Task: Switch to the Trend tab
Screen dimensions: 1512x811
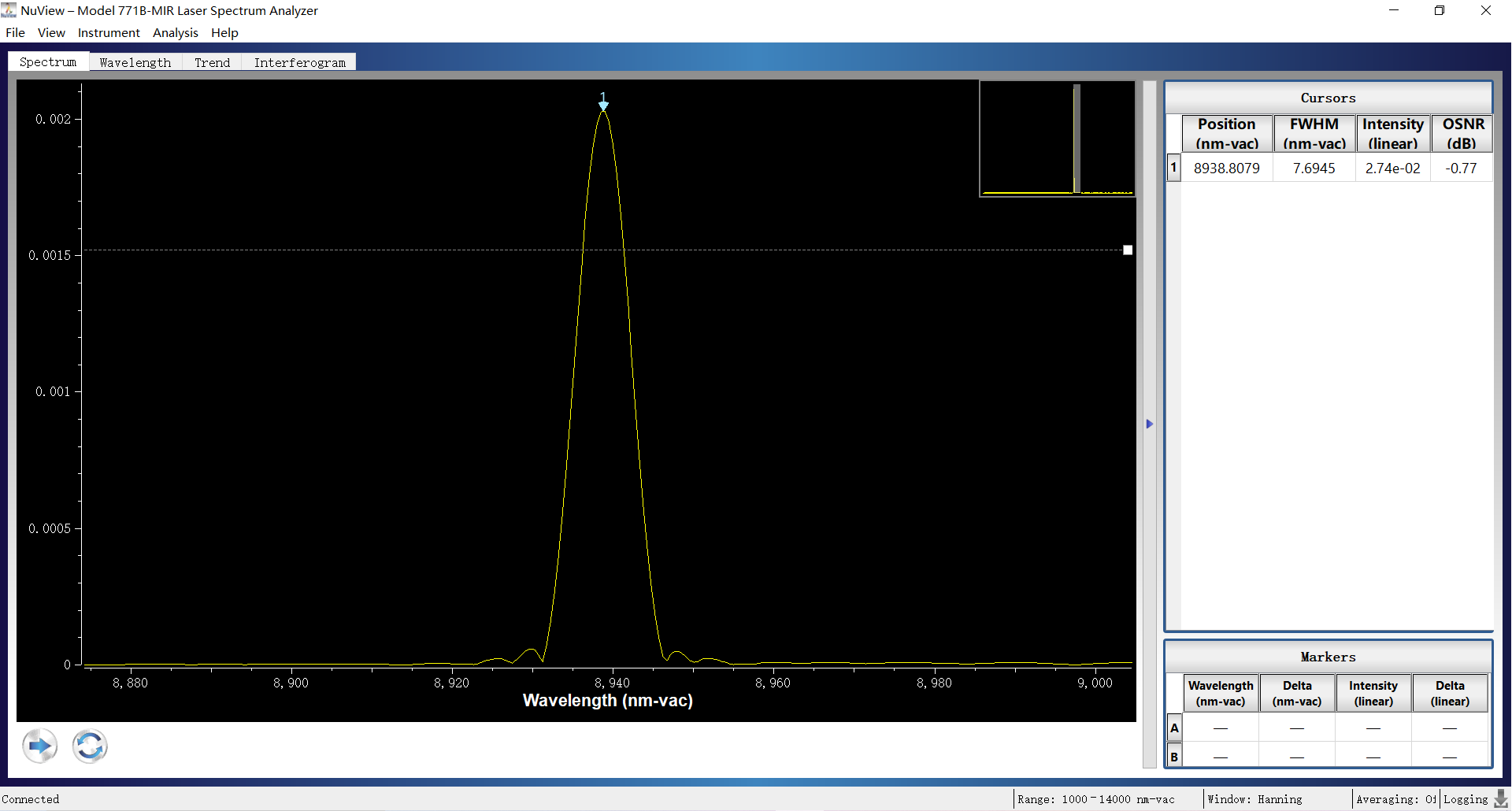Action: coord(212,62)
